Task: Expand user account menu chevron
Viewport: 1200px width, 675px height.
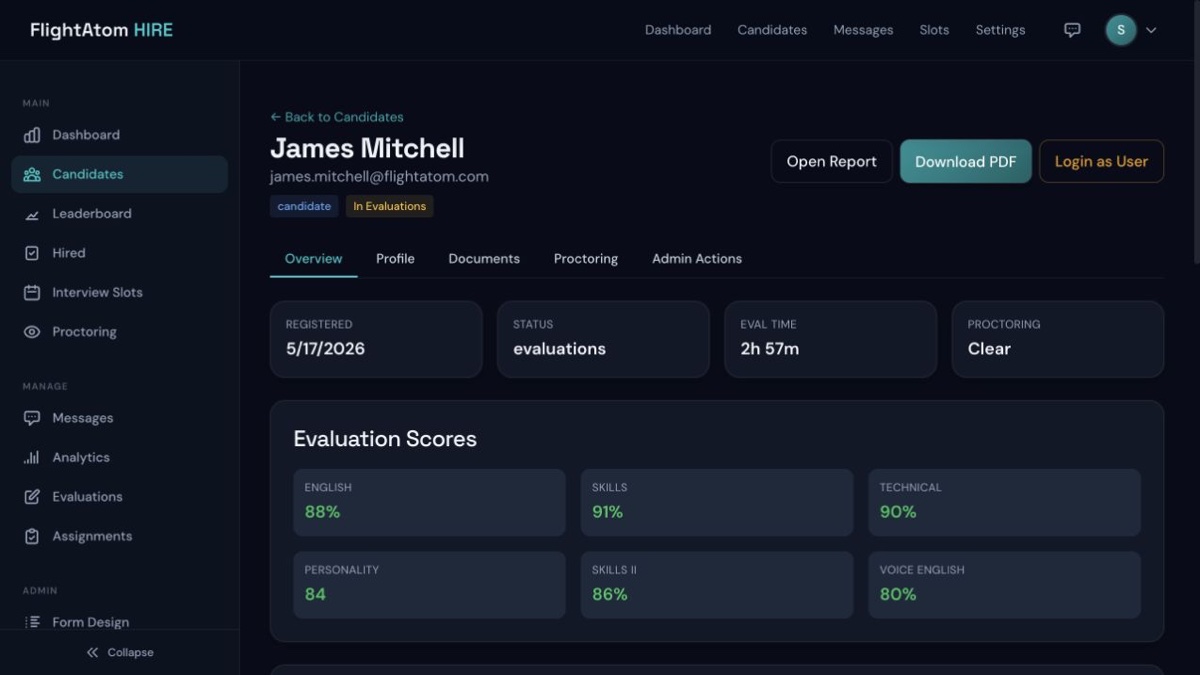Action: [x=1151, y=30]
